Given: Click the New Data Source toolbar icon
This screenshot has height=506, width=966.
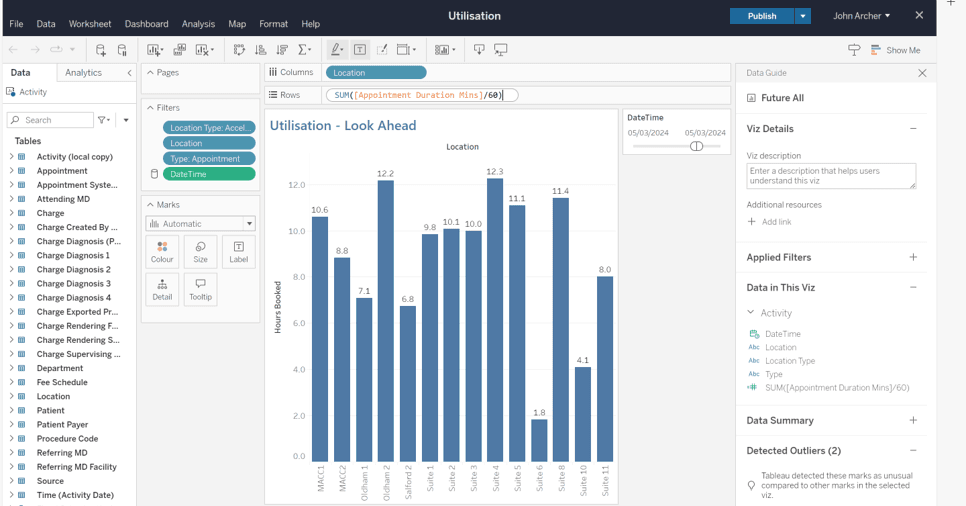Looking at the screenshot, I should click(x=101, y=50).
